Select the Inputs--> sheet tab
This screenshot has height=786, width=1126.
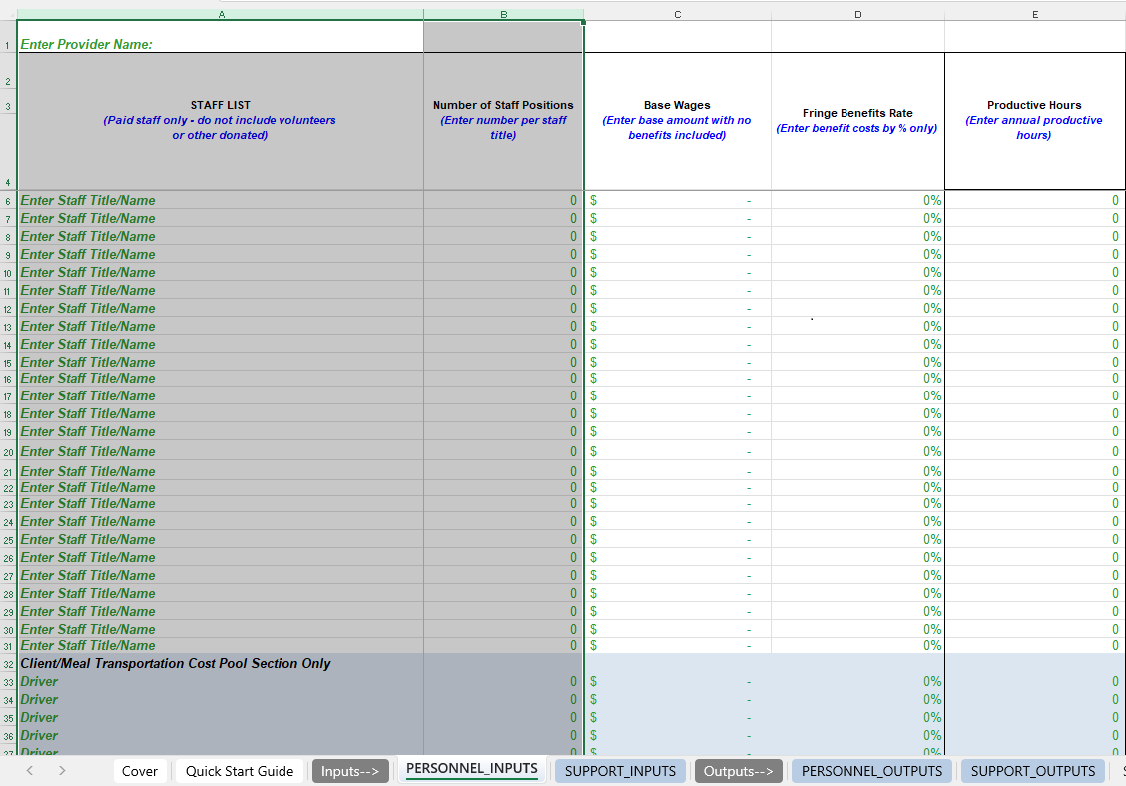(x=350, y=770)
